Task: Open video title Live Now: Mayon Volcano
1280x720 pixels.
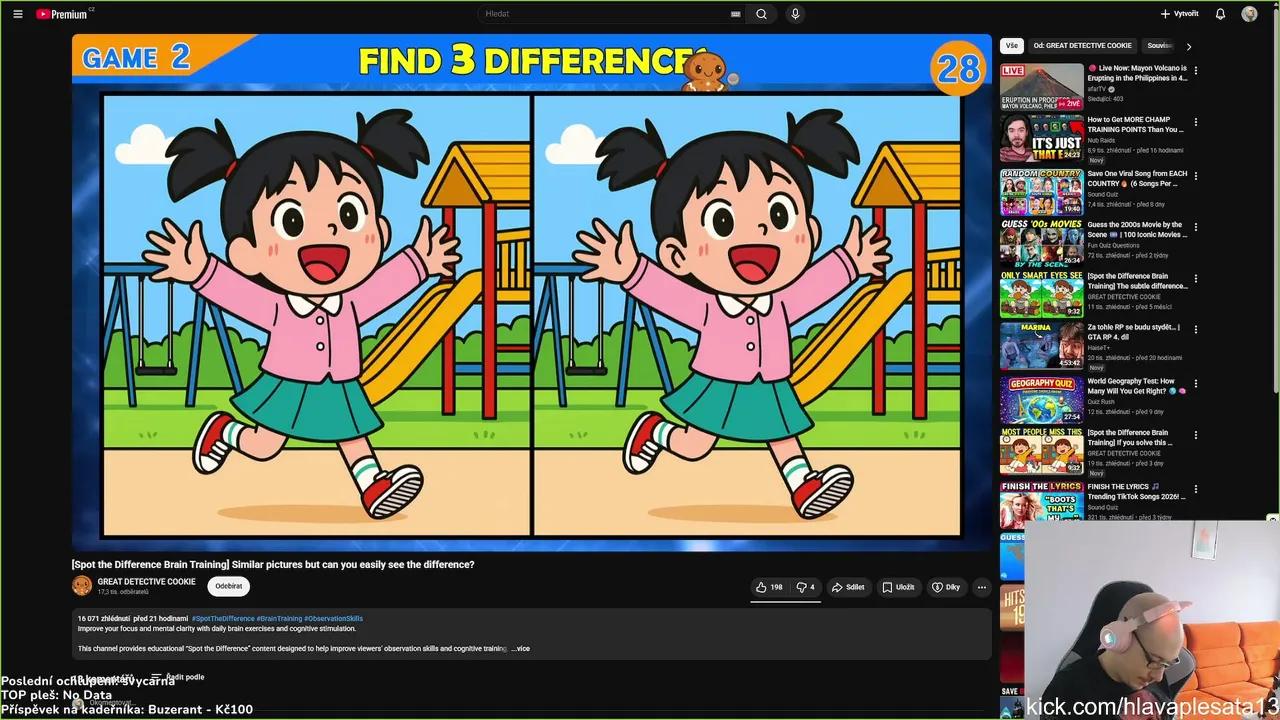Action: (x=1138, y=73)
